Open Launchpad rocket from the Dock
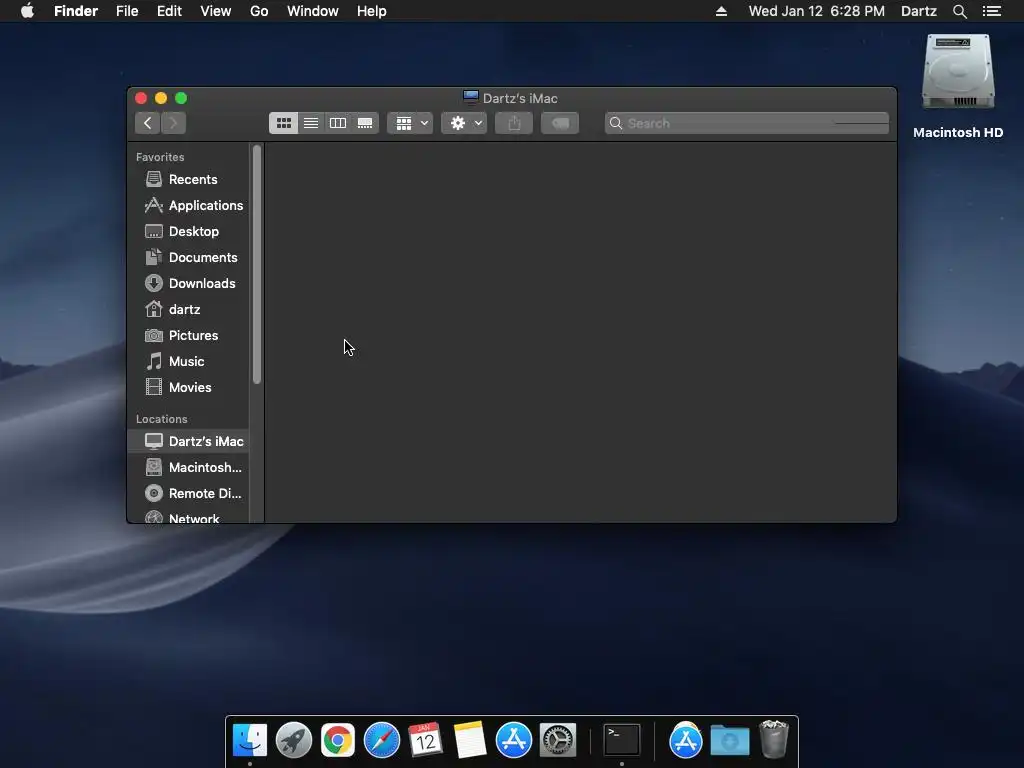The image size is (1024, 768). (294, 741)
